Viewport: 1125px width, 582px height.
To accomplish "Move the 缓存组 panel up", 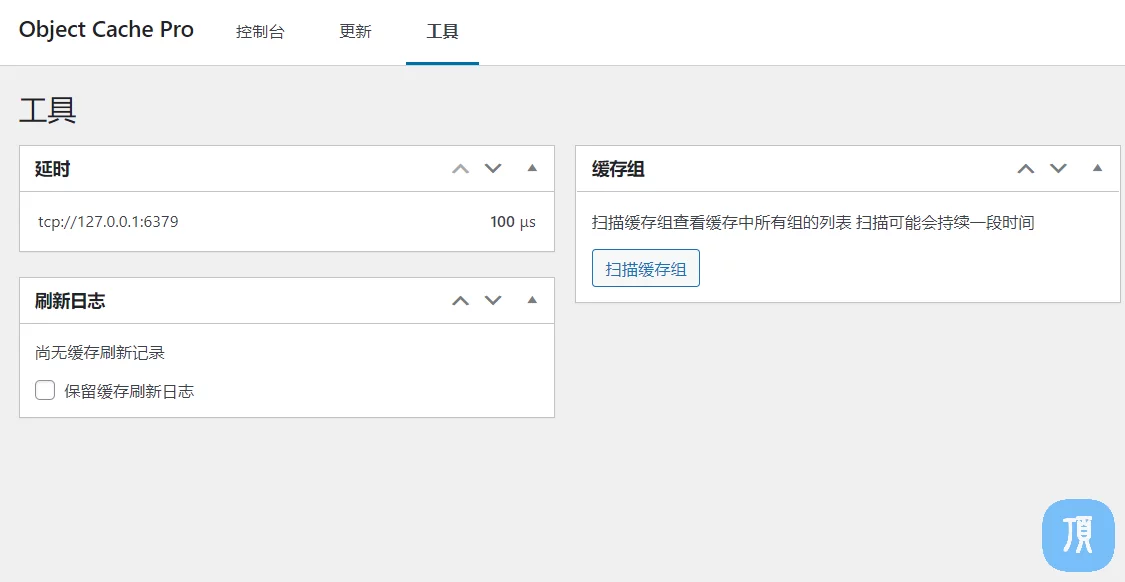I will pos(1026,169).
